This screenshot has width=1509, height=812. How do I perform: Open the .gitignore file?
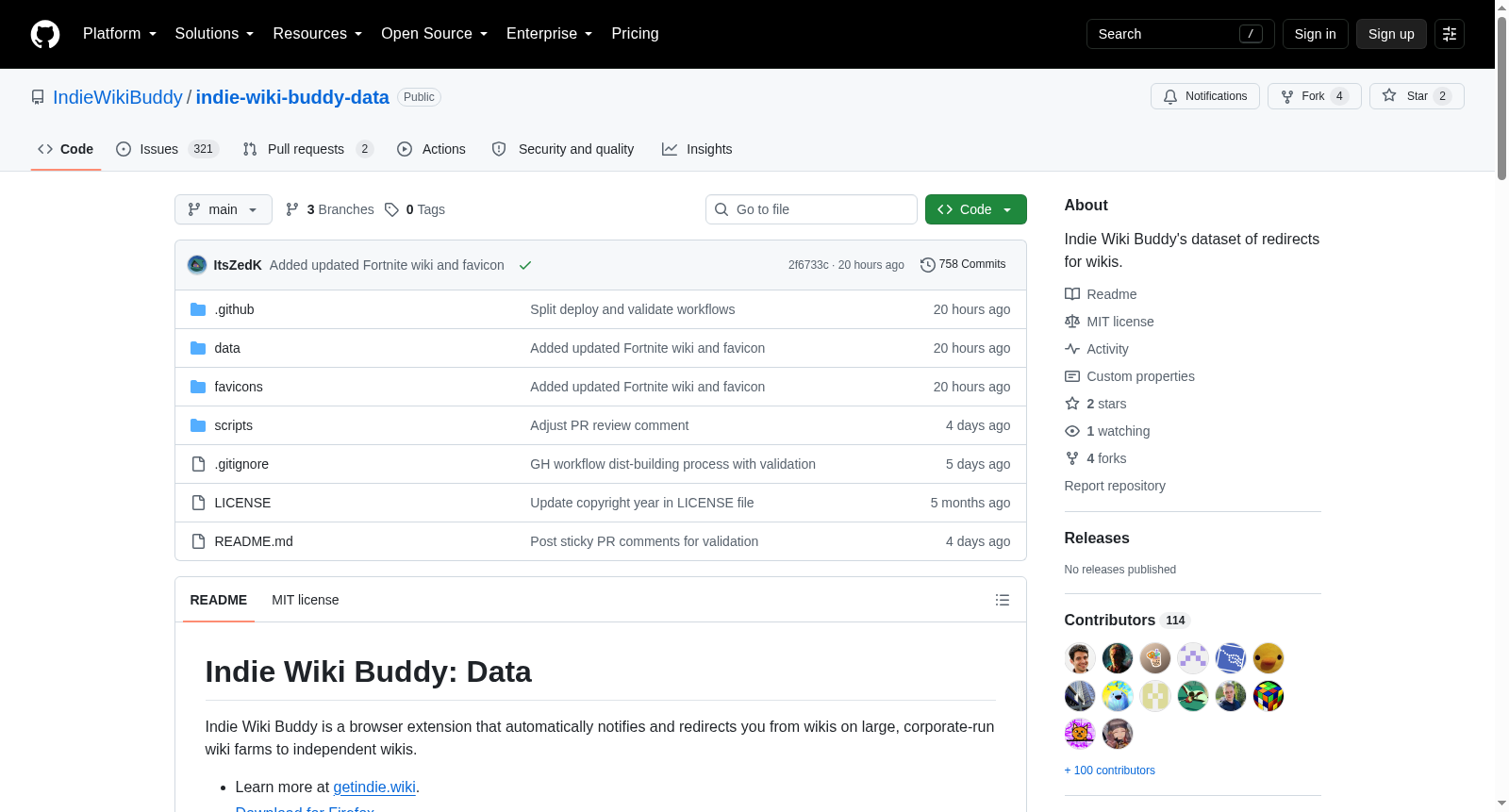(241, 464)
